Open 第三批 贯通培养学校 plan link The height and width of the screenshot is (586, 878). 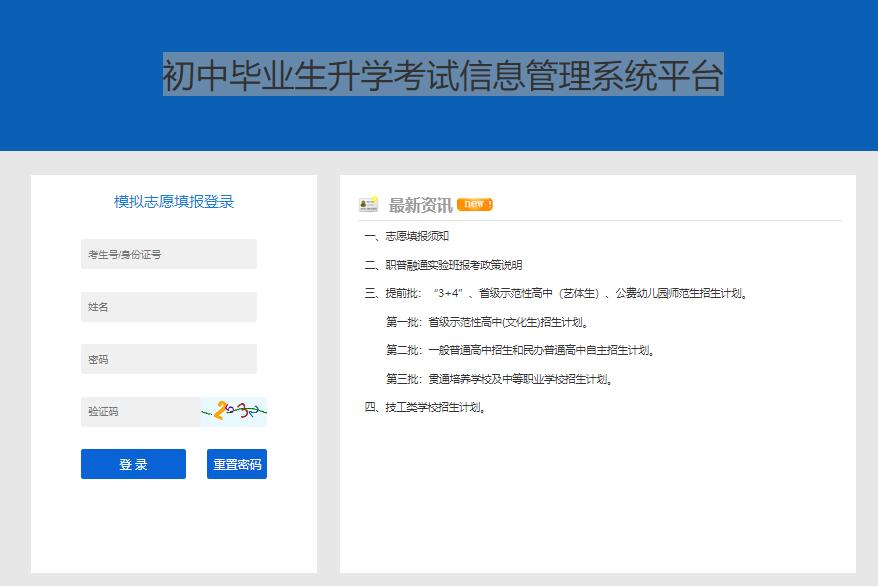click(499, 379)
